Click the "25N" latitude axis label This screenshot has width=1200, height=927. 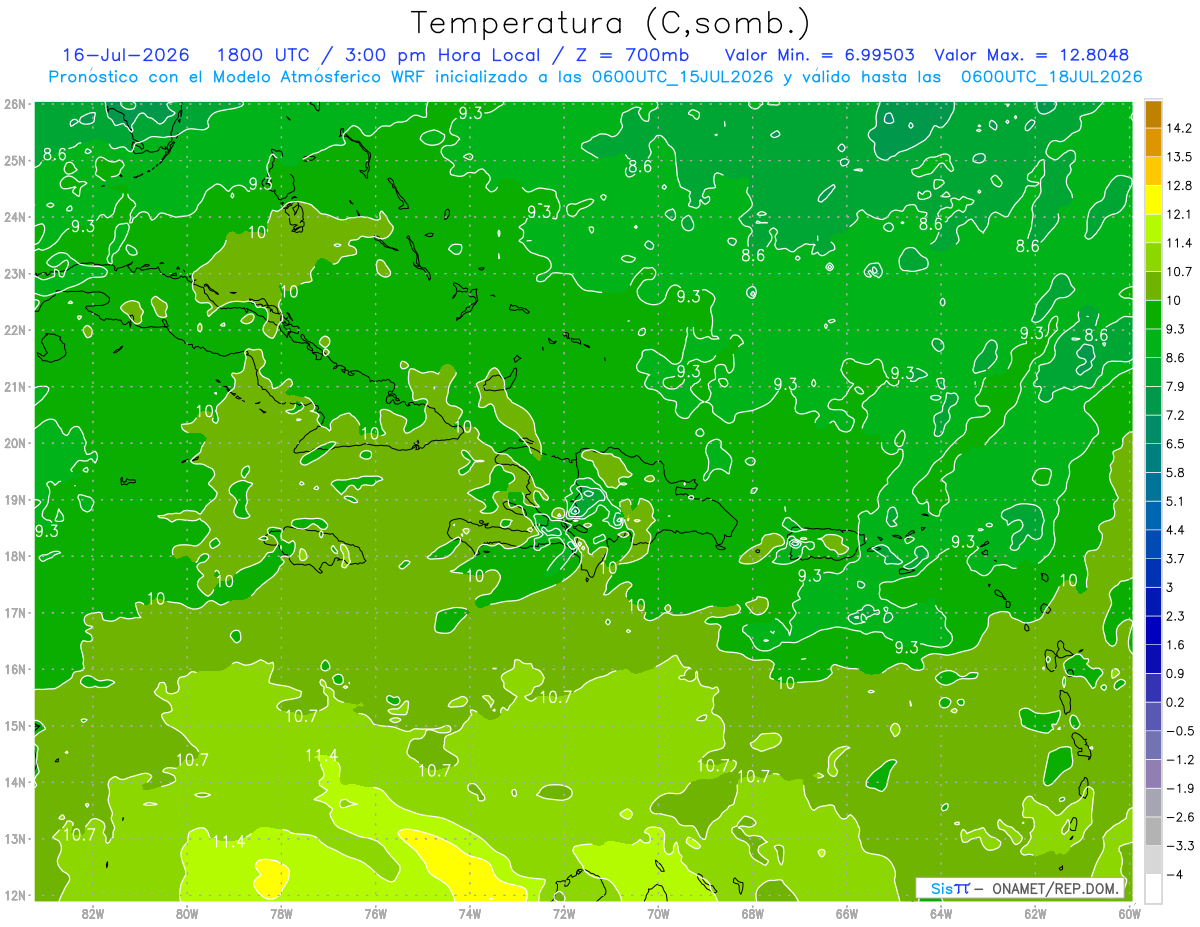coord(14,160)
